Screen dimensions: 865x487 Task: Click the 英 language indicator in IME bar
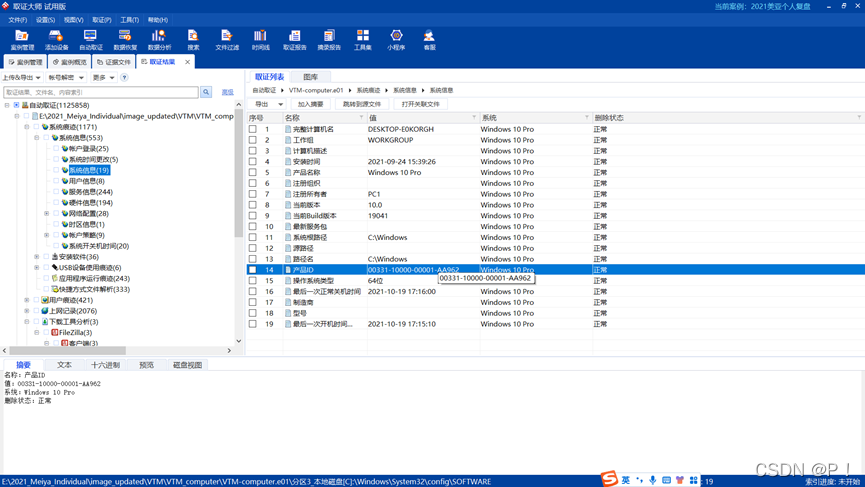(x=626, y=480)
